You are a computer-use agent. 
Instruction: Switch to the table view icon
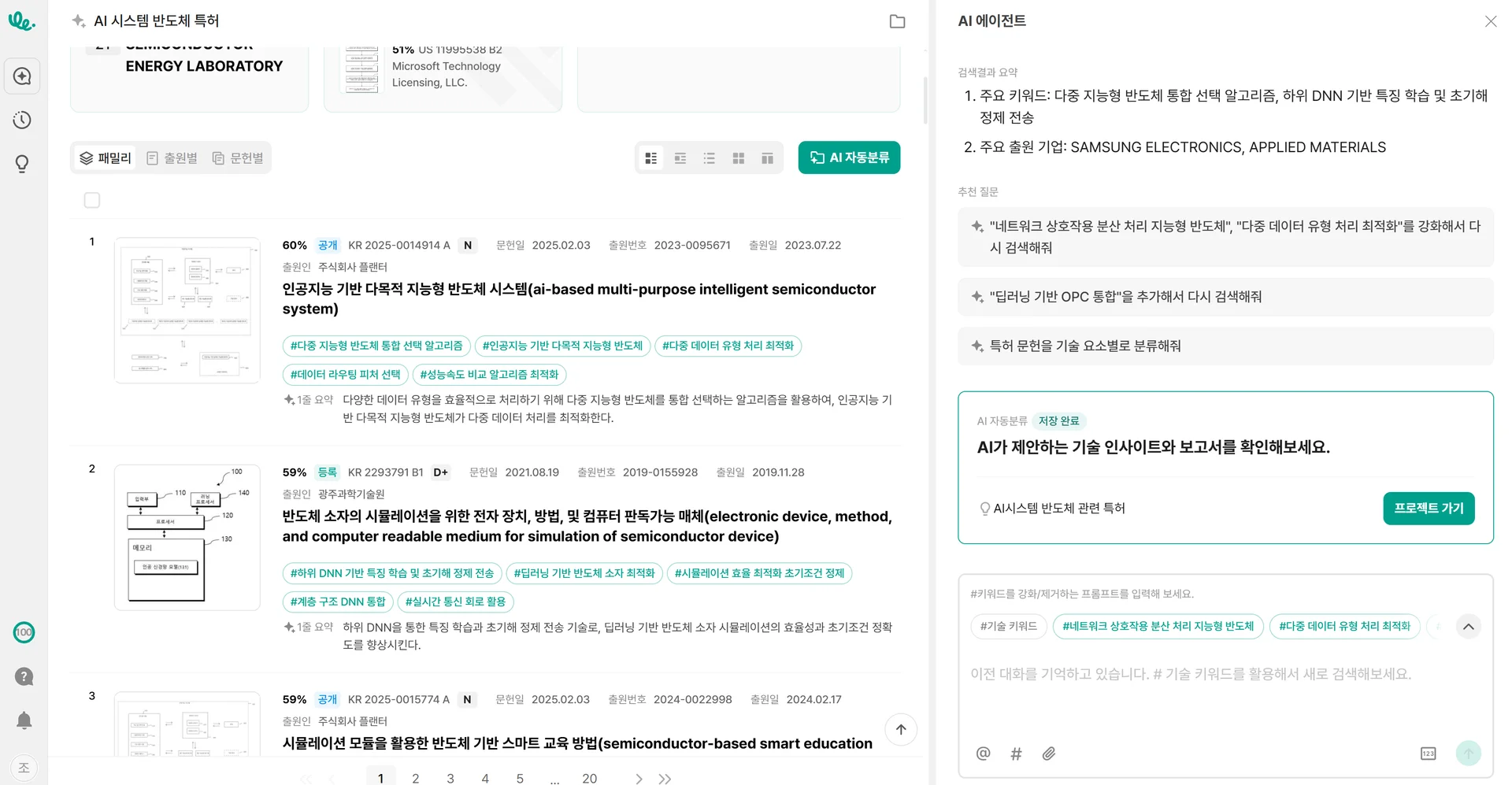(768, 158)
